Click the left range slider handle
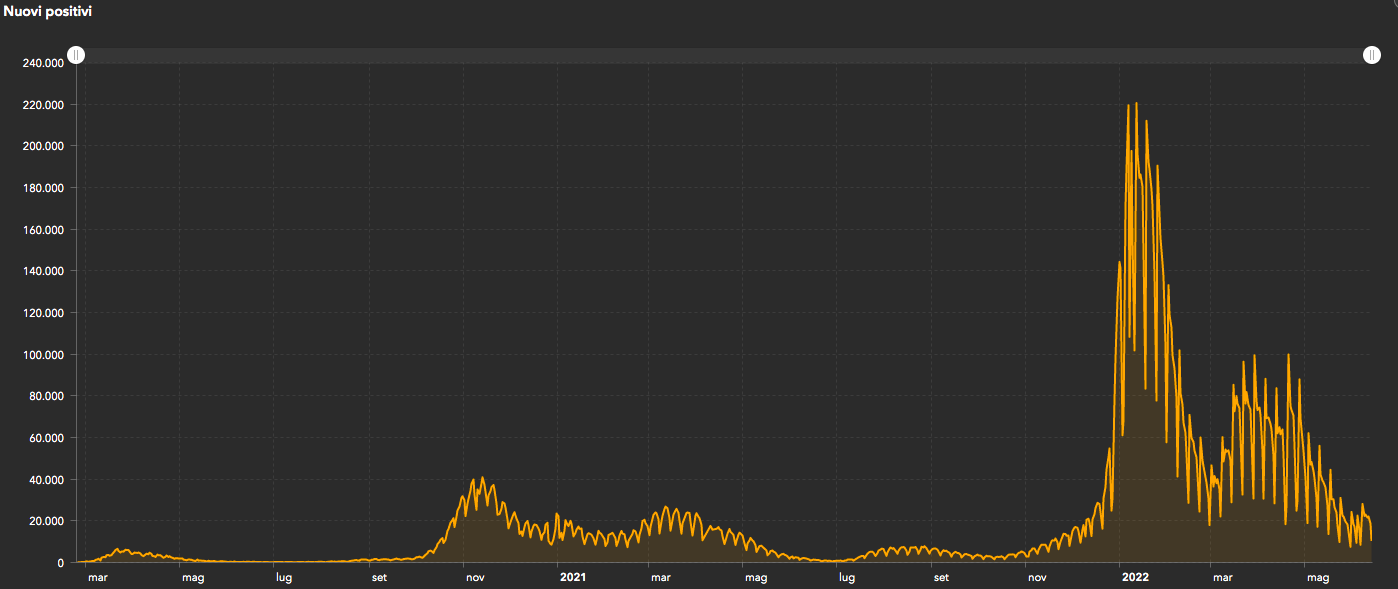The width and height of the screenshot is (1398, 589). (76, 55)
